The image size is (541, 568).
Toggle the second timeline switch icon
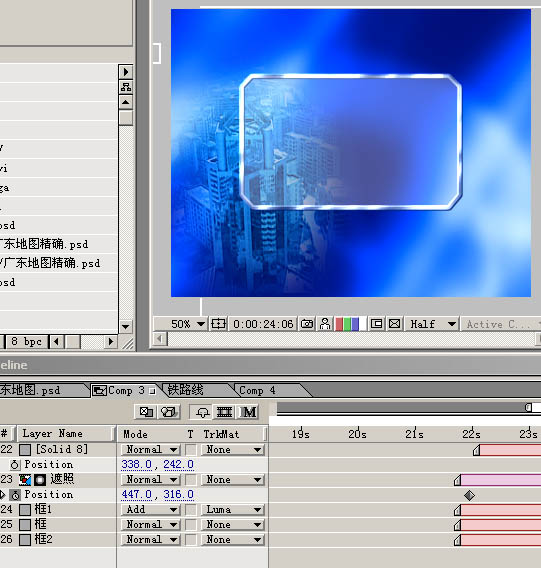pyautogui.click(x=168, y=412)
